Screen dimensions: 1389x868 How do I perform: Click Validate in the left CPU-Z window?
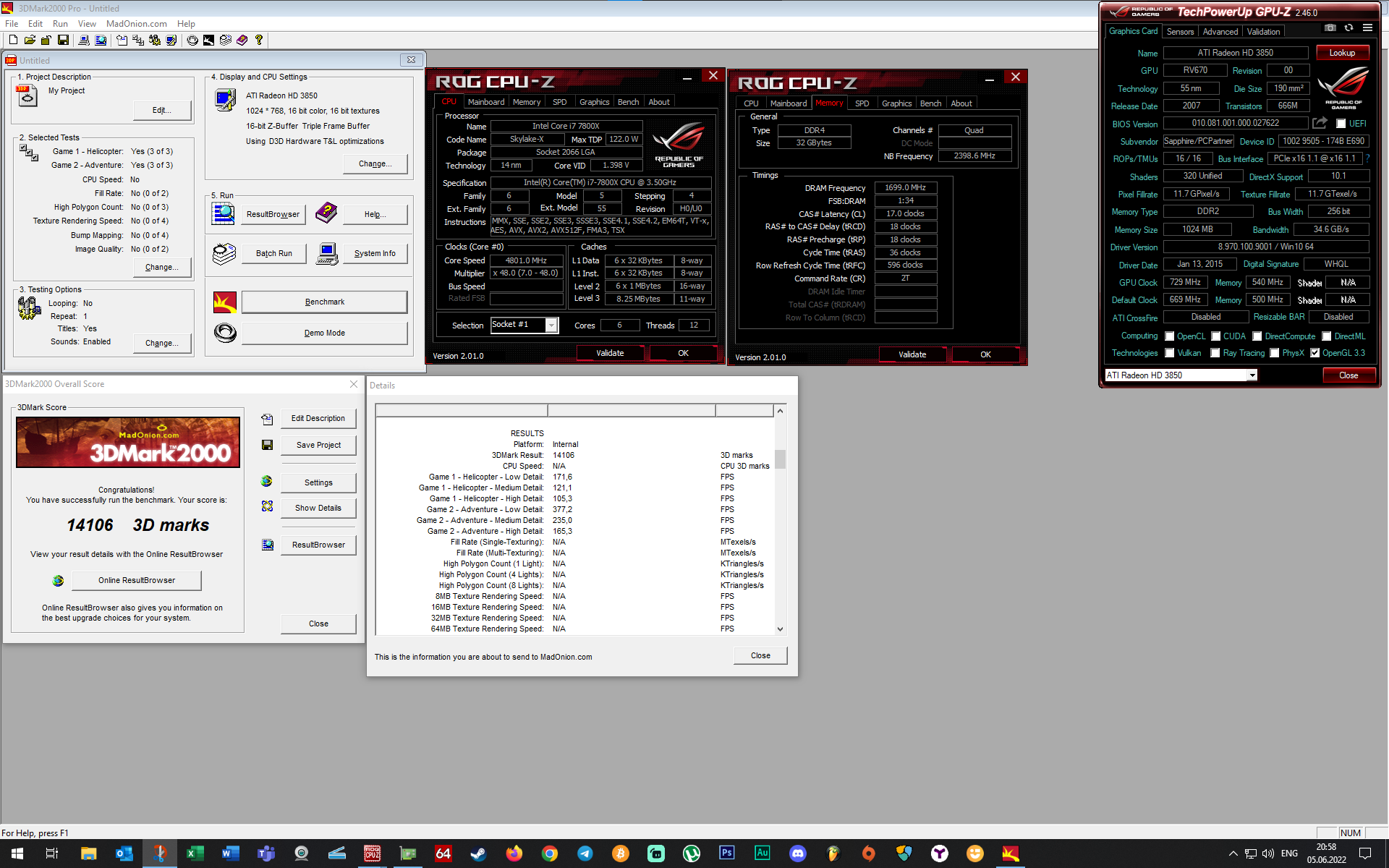(x=610, y=353)
